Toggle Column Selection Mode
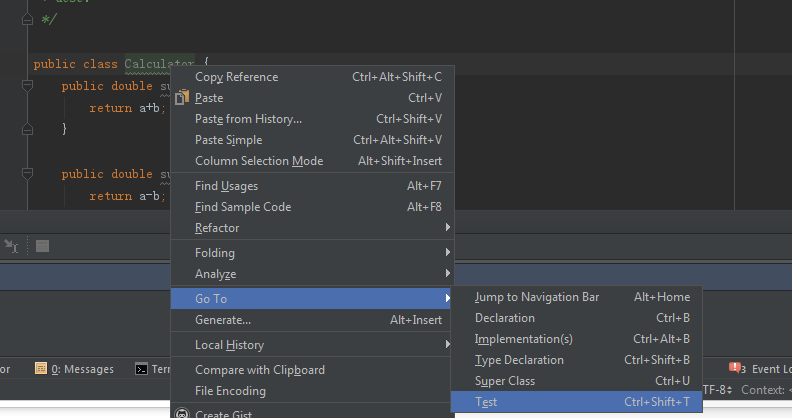Image resolution: width=792 pixels, height=418 pixels. pos(259,161)
